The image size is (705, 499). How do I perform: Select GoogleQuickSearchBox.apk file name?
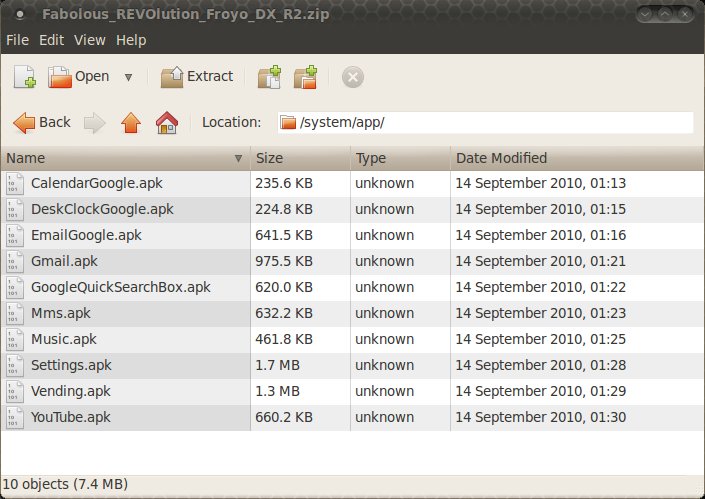pyautogui.click(x=120, y=288)
